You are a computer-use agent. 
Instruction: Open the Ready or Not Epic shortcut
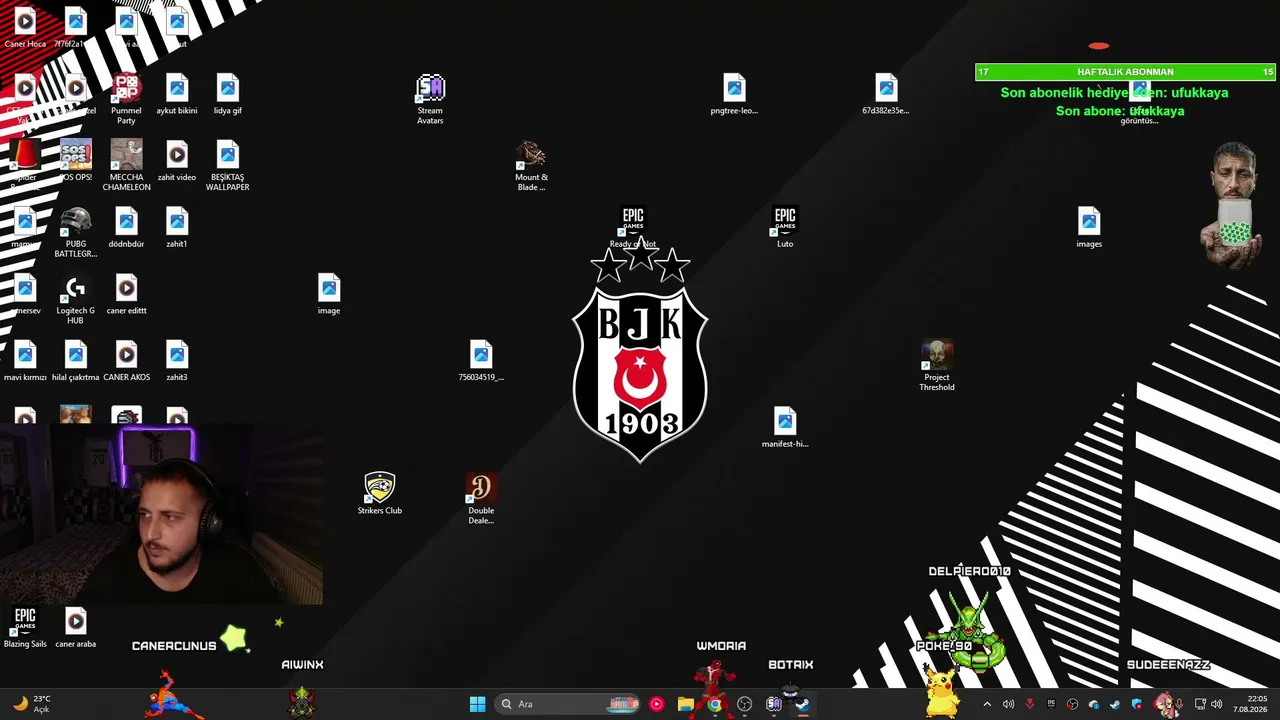coord(633,227)
